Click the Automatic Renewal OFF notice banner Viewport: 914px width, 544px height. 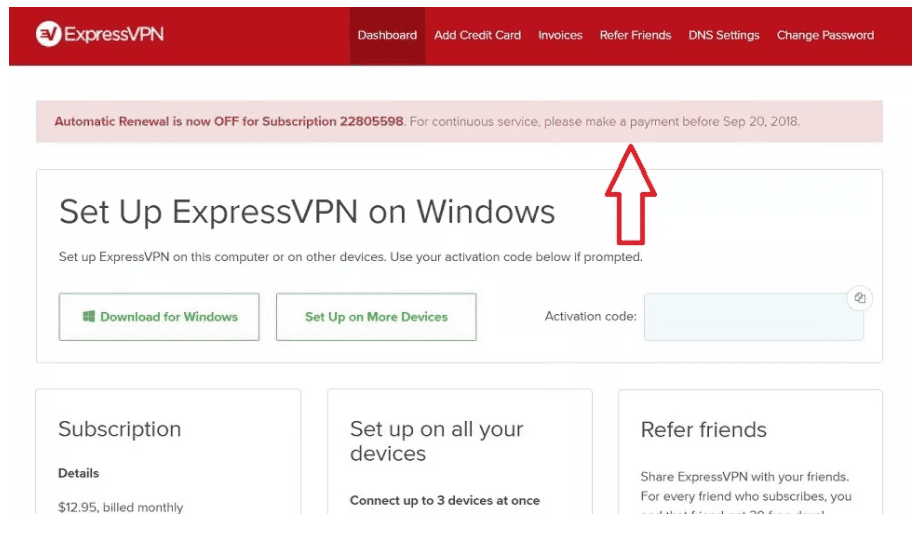pos(459,122)
